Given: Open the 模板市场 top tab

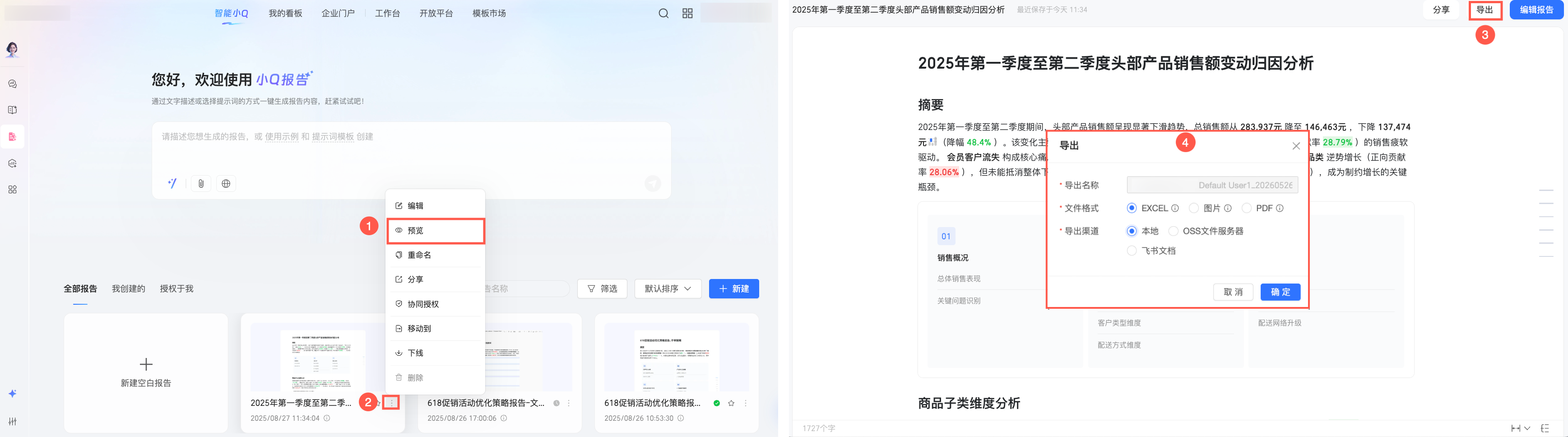Looking at the screenshot, I should pos(489,14).
